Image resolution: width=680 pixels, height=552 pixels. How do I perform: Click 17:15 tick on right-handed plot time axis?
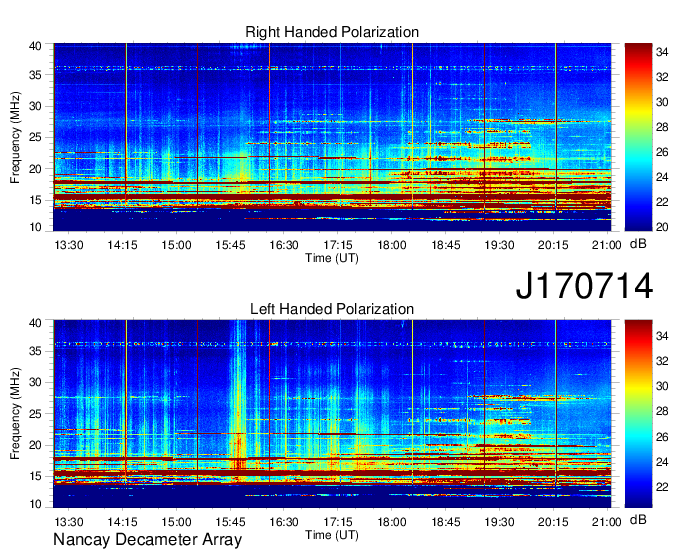click(338, 245)
